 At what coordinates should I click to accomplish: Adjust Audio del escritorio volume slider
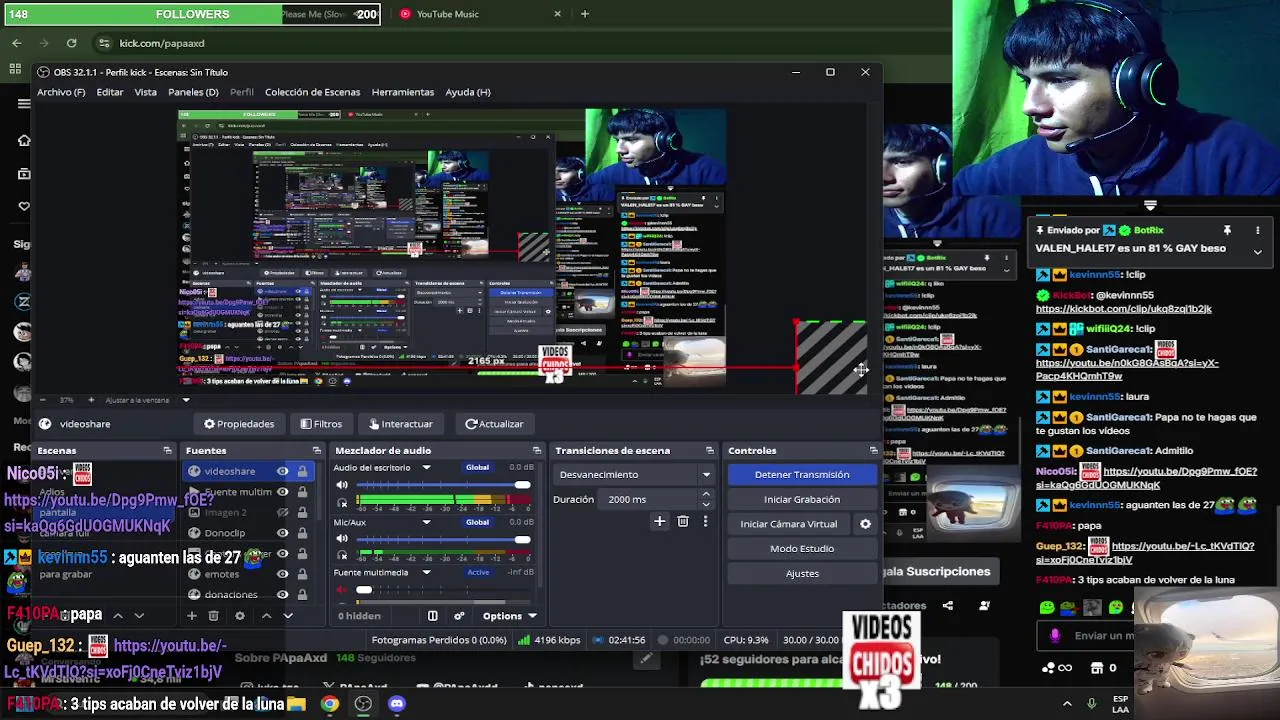coord(443,485)
